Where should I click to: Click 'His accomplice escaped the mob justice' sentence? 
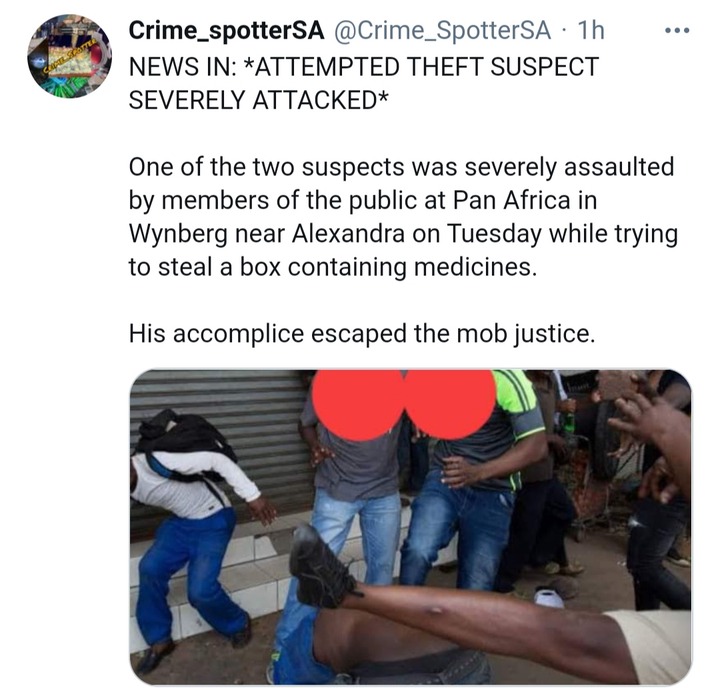point(362,334)
